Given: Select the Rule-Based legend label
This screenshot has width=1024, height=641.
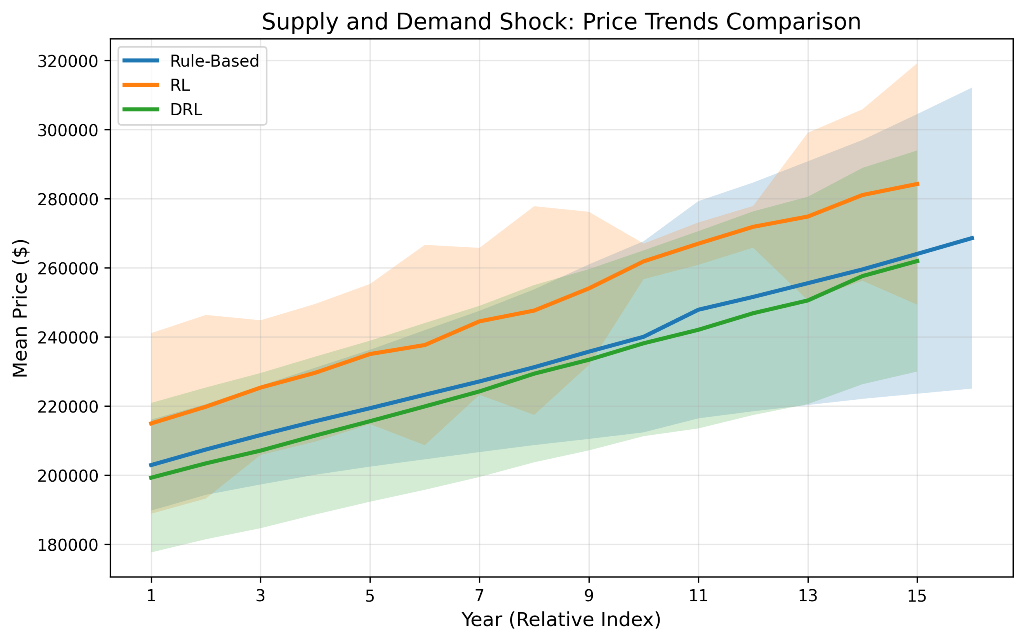Looking at the screenshot, I should coord(214,61).
